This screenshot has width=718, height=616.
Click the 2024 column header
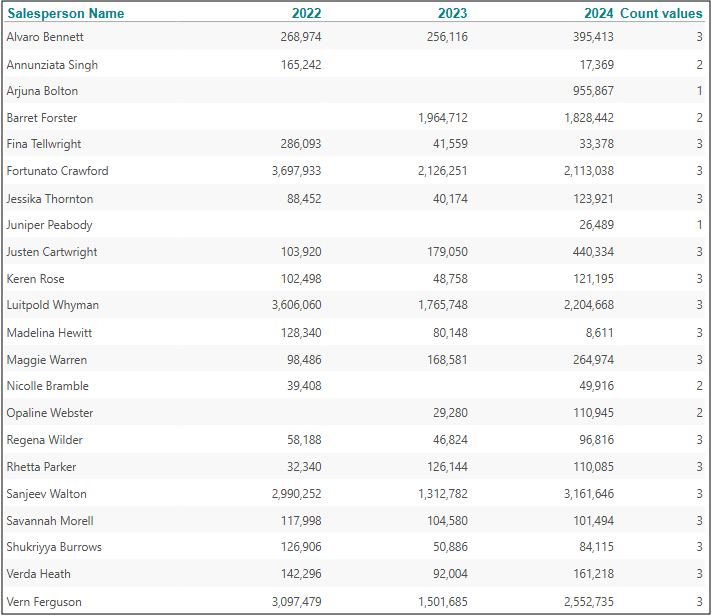pos(599,13)
